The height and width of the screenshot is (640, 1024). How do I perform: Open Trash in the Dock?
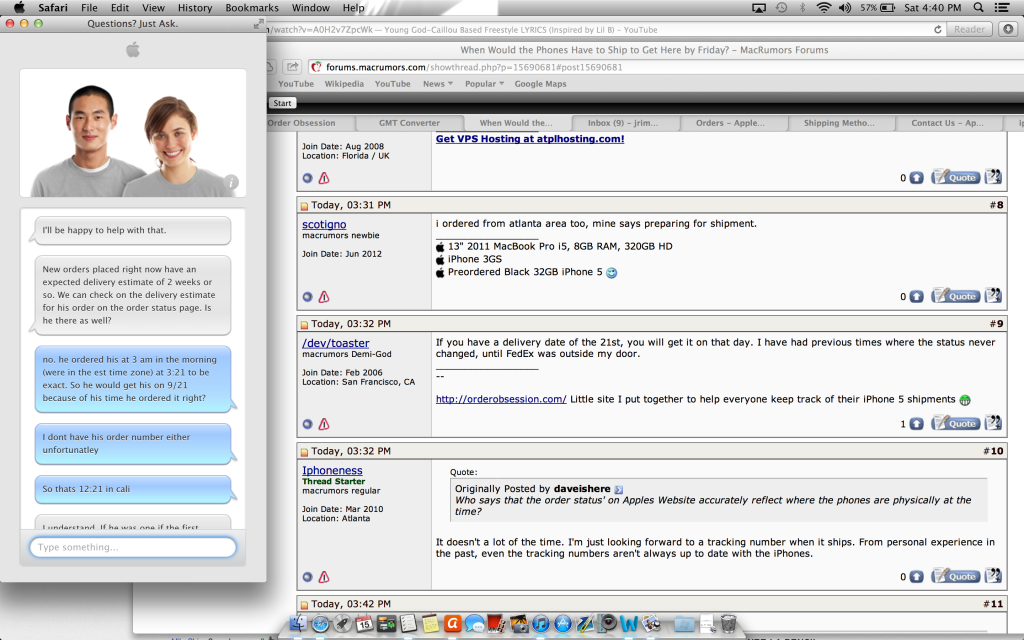coord(728,624)
